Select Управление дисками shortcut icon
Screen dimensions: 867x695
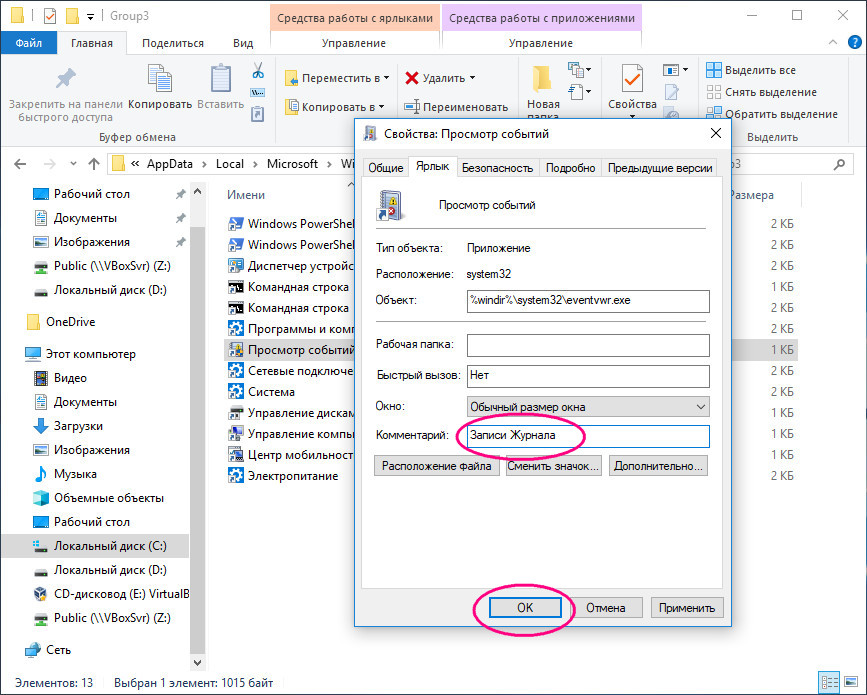click(236, 413)
